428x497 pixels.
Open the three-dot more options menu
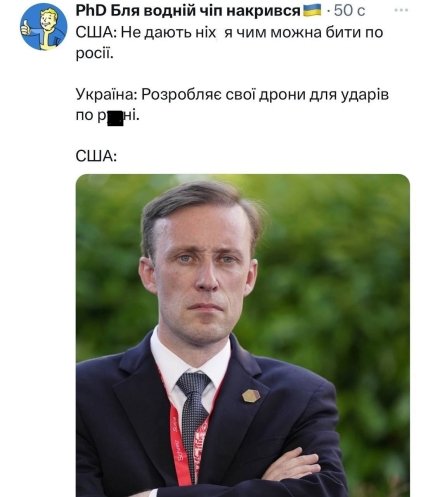click(x=401, y=10)
